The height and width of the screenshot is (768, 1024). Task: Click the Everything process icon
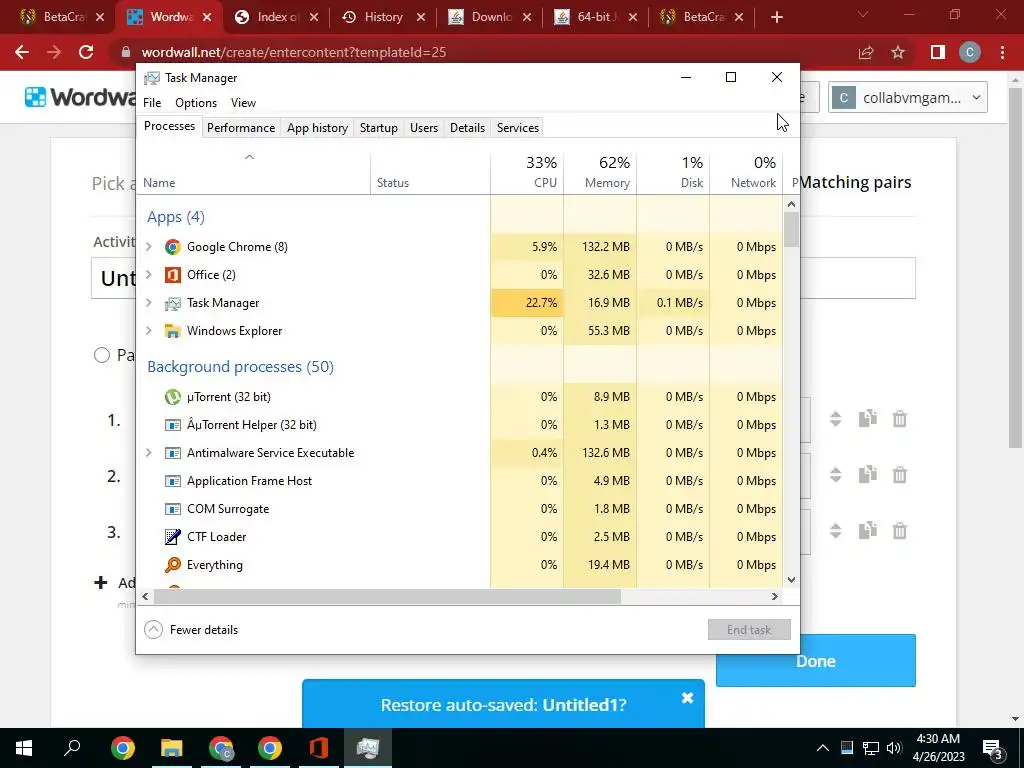(172, 565)
